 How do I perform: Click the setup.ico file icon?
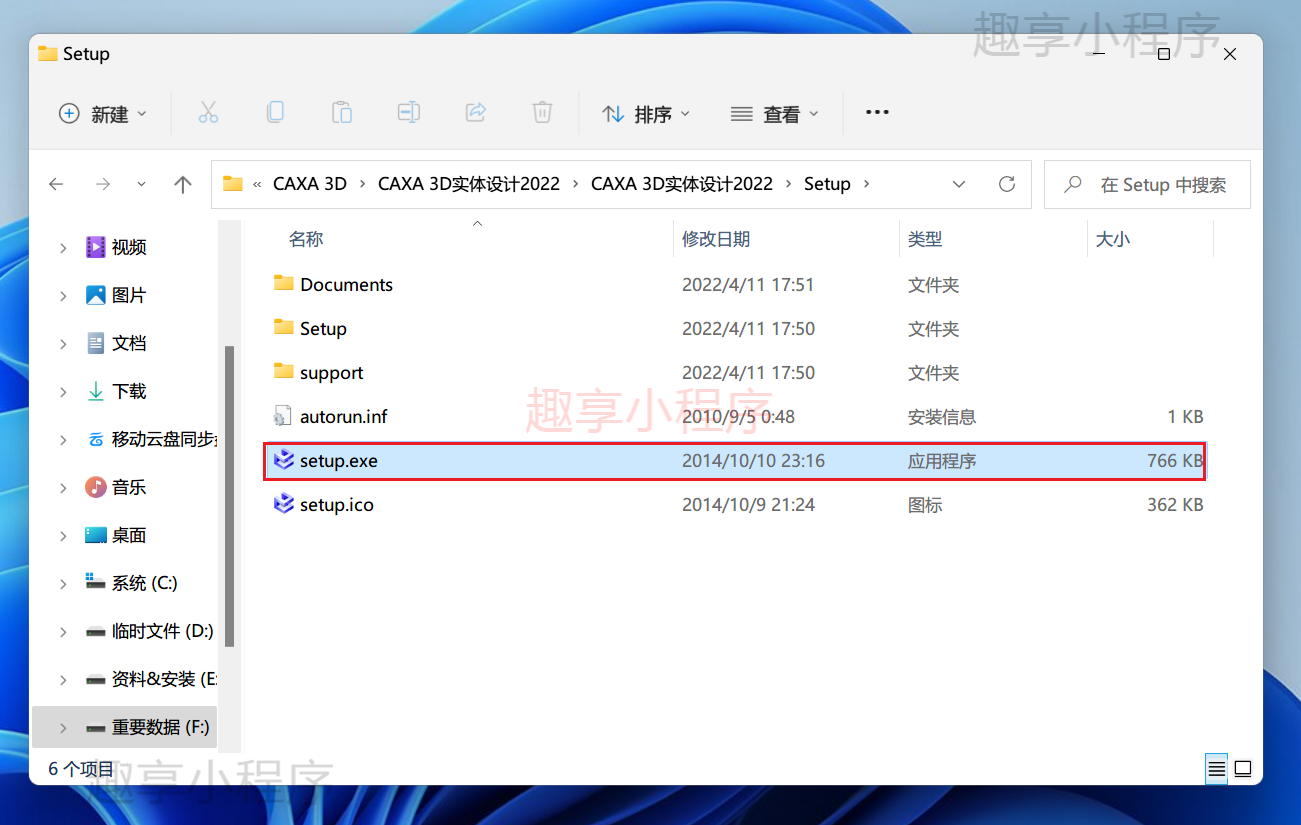click(x=284, y=504)
